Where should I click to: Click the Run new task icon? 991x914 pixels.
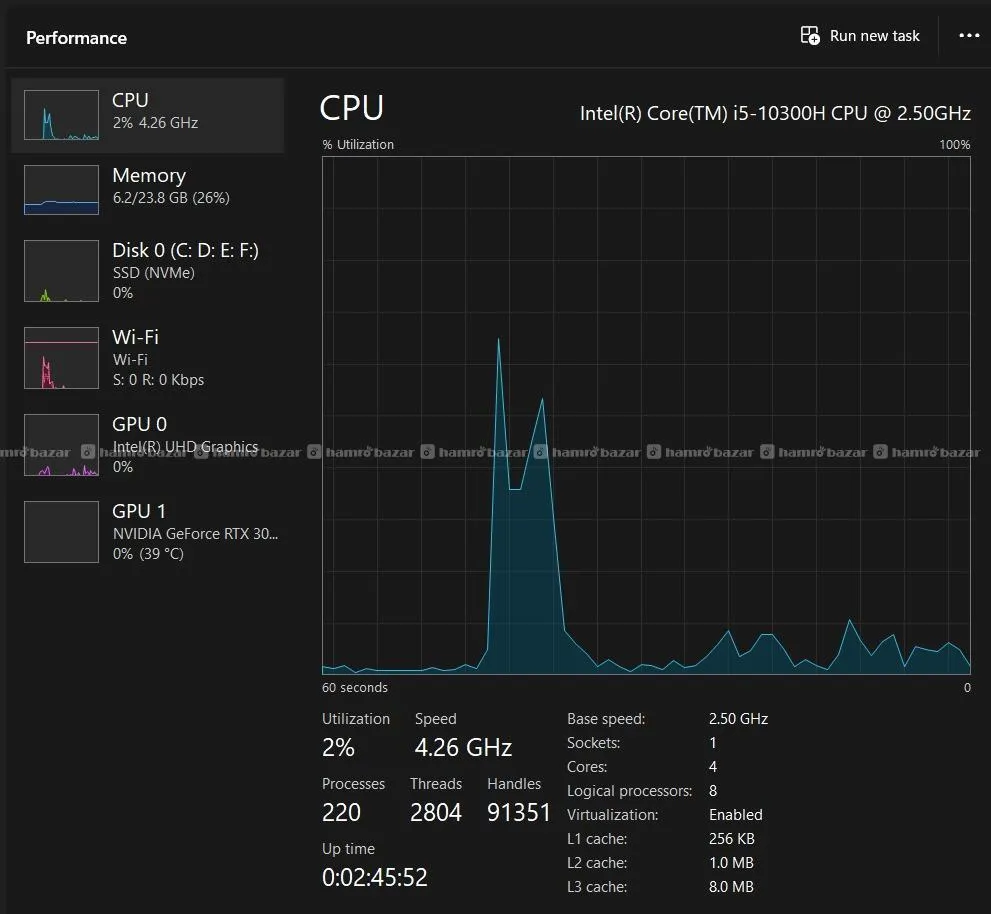(810, 35)
